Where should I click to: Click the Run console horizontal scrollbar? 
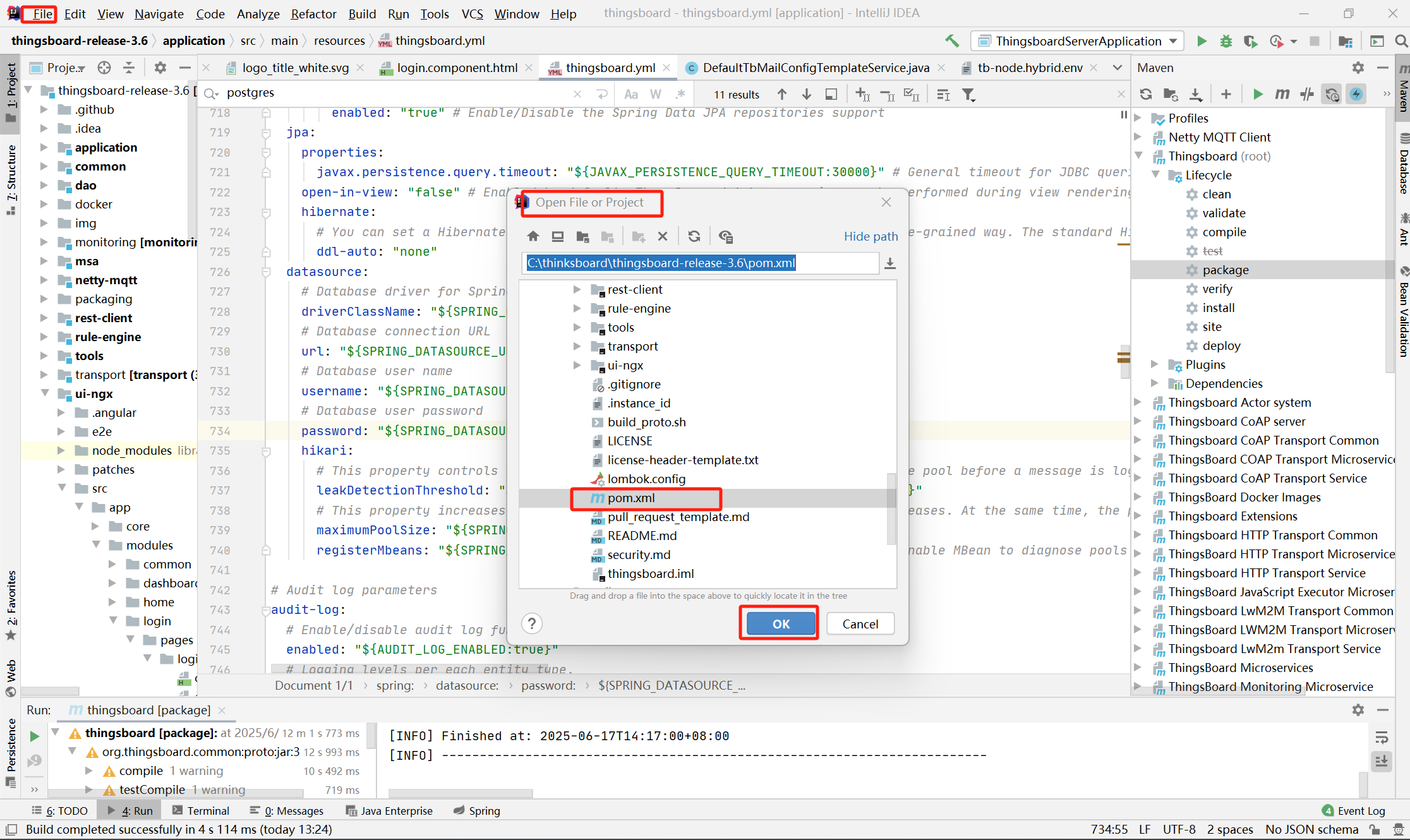[x=461, y=793]
